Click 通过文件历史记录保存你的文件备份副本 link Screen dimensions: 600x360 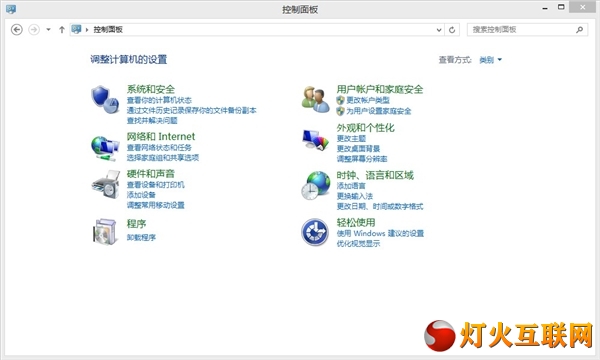pos(191,111)
